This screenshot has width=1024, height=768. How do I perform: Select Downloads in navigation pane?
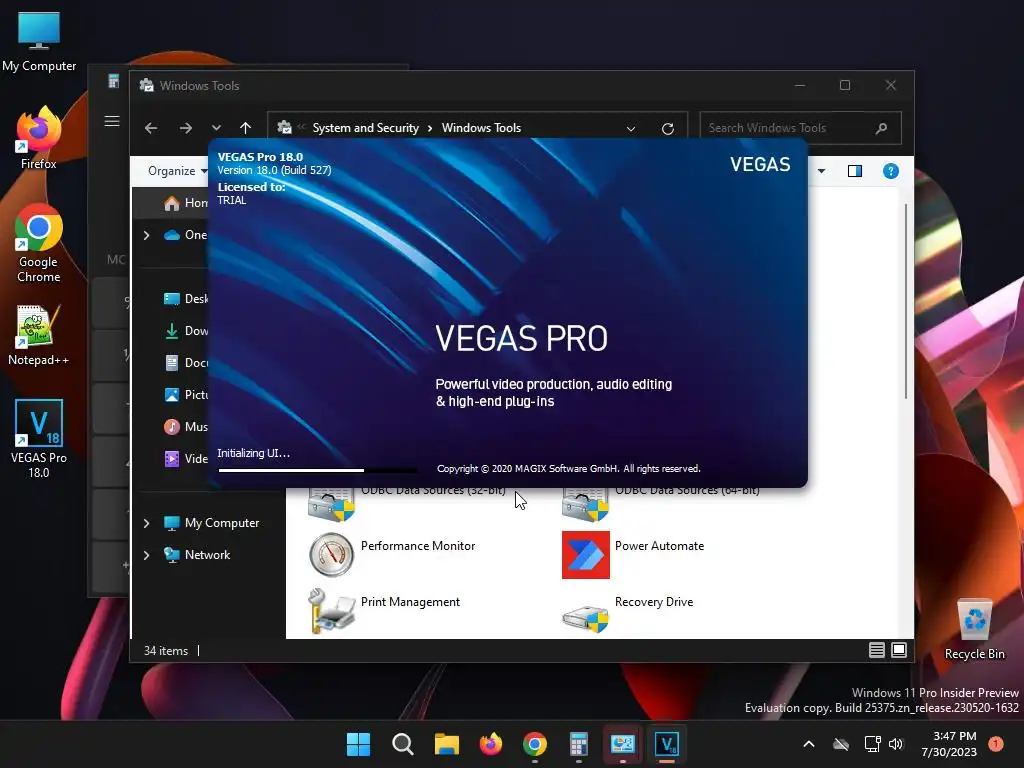185,331
